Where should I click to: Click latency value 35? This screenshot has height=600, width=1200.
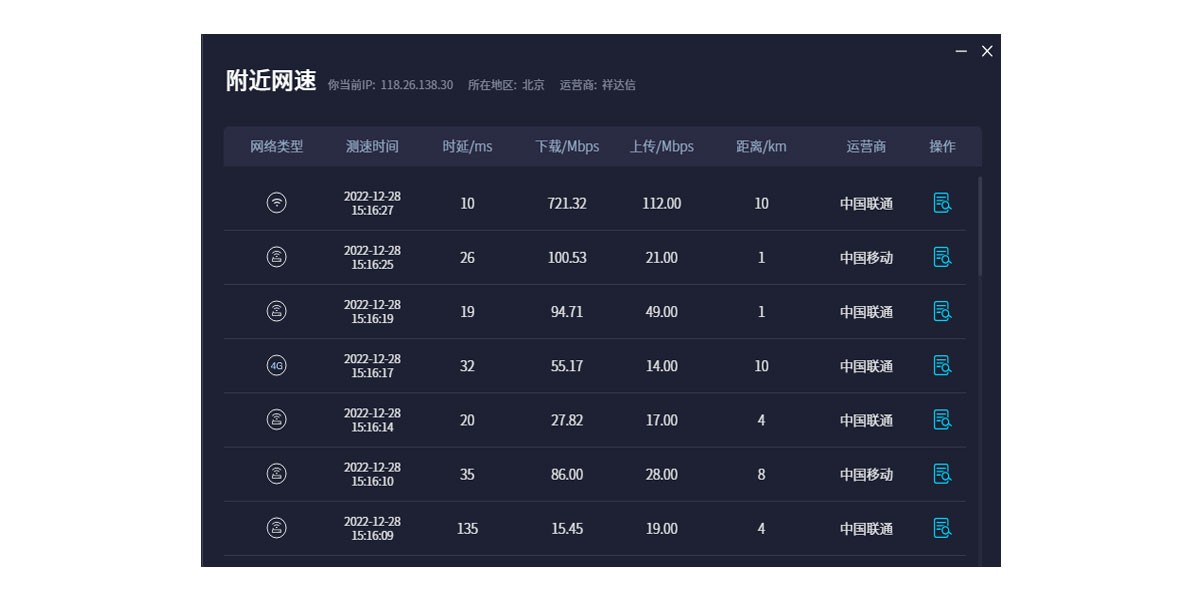(467, 473)
